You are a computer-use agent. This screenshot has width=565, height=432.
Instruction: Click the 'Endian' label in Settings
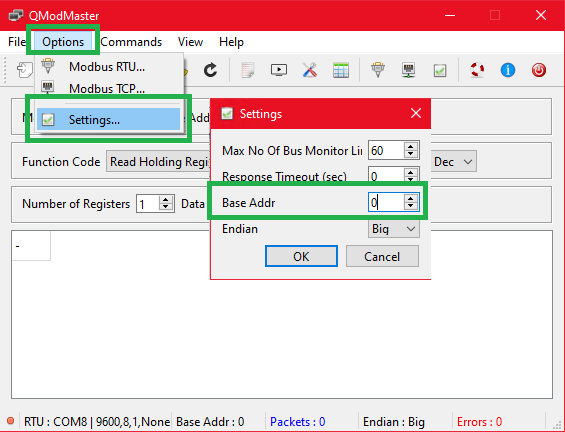240,229
